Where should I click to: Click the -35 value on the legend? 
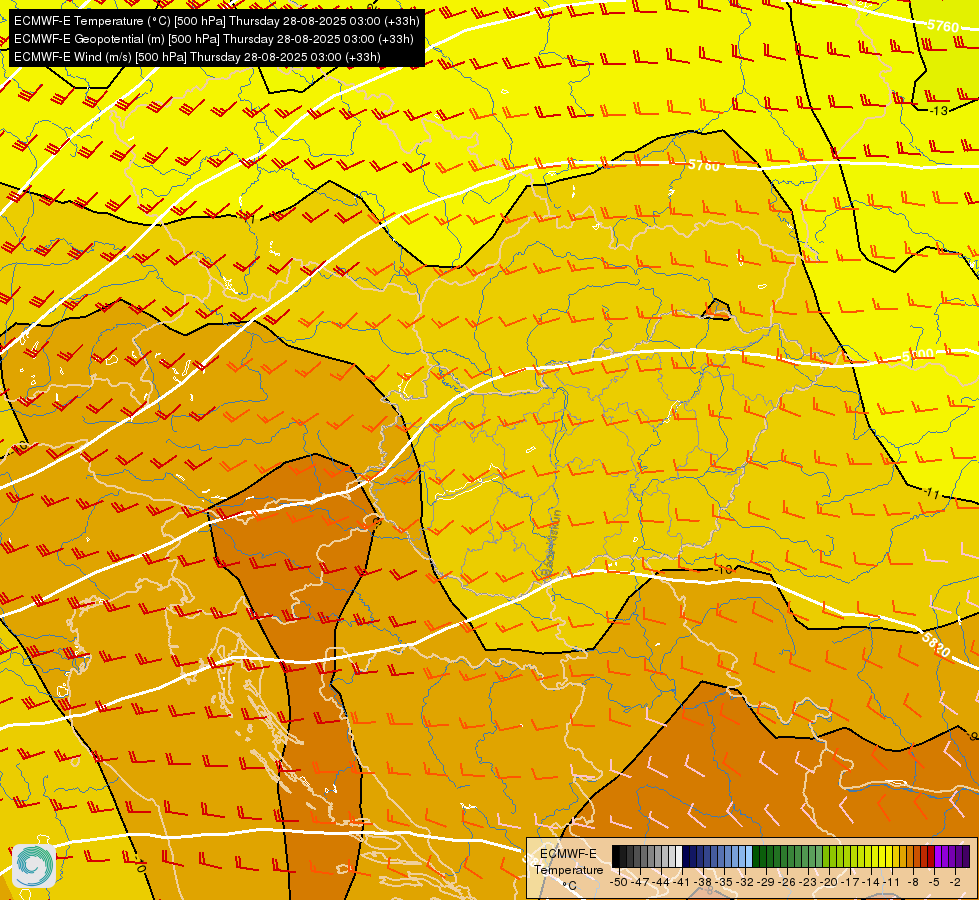point(724,882)
